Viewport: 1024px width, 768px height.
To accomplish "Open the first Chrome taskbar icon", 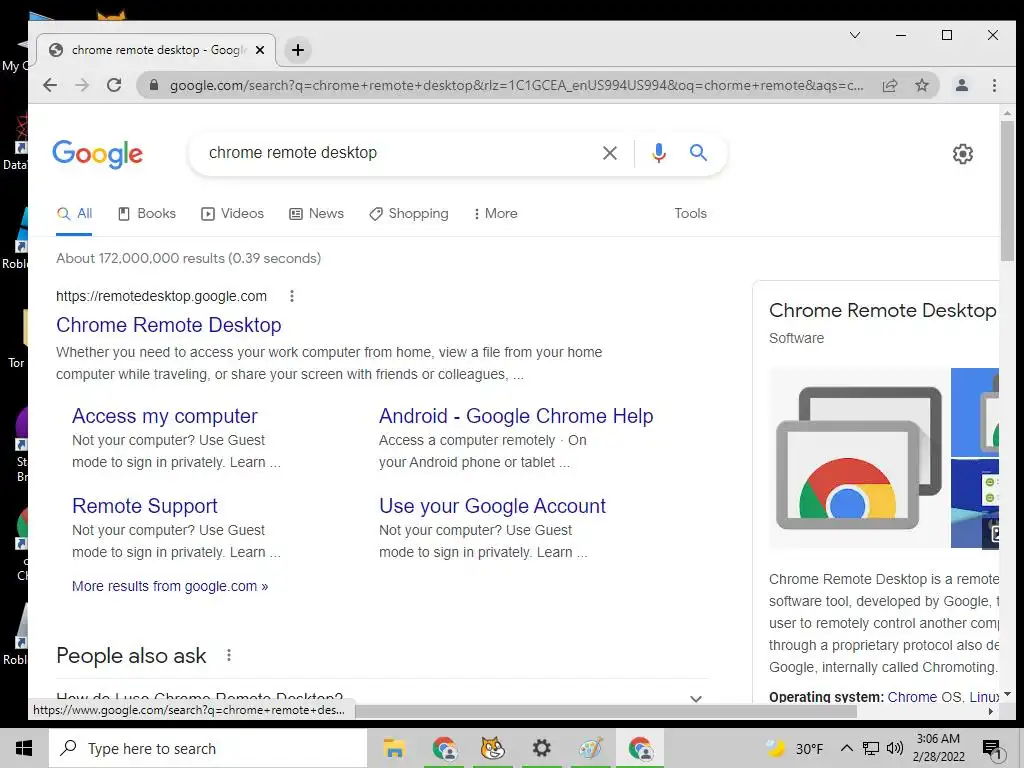I will click(444, 748).
